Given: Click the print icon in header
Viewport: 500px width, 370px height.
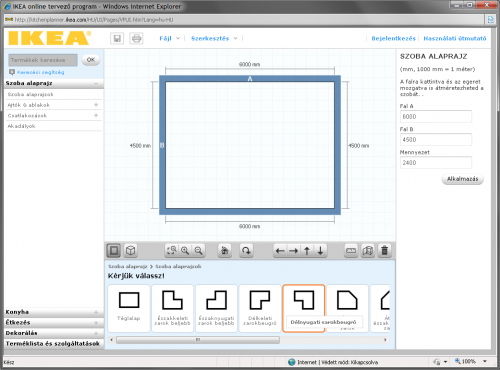Looking at the screenshot, I should click(x=136, y=38).
